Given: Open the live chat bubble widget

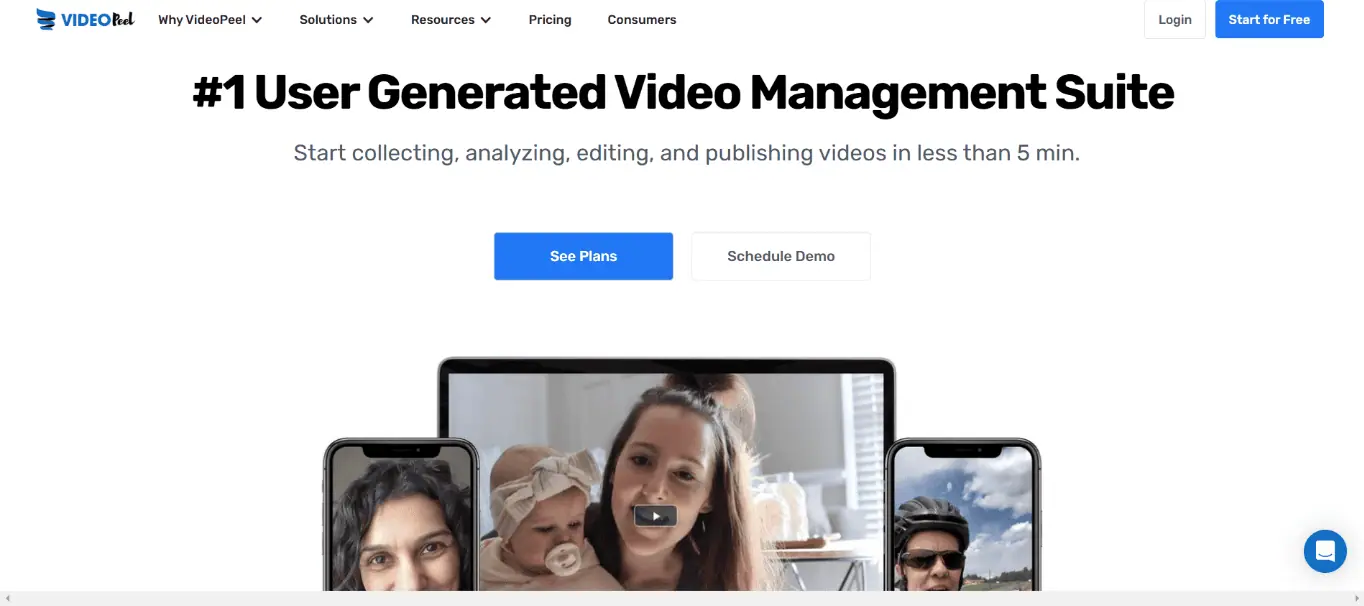Looking at the screenshot, I should (1325, 551).
